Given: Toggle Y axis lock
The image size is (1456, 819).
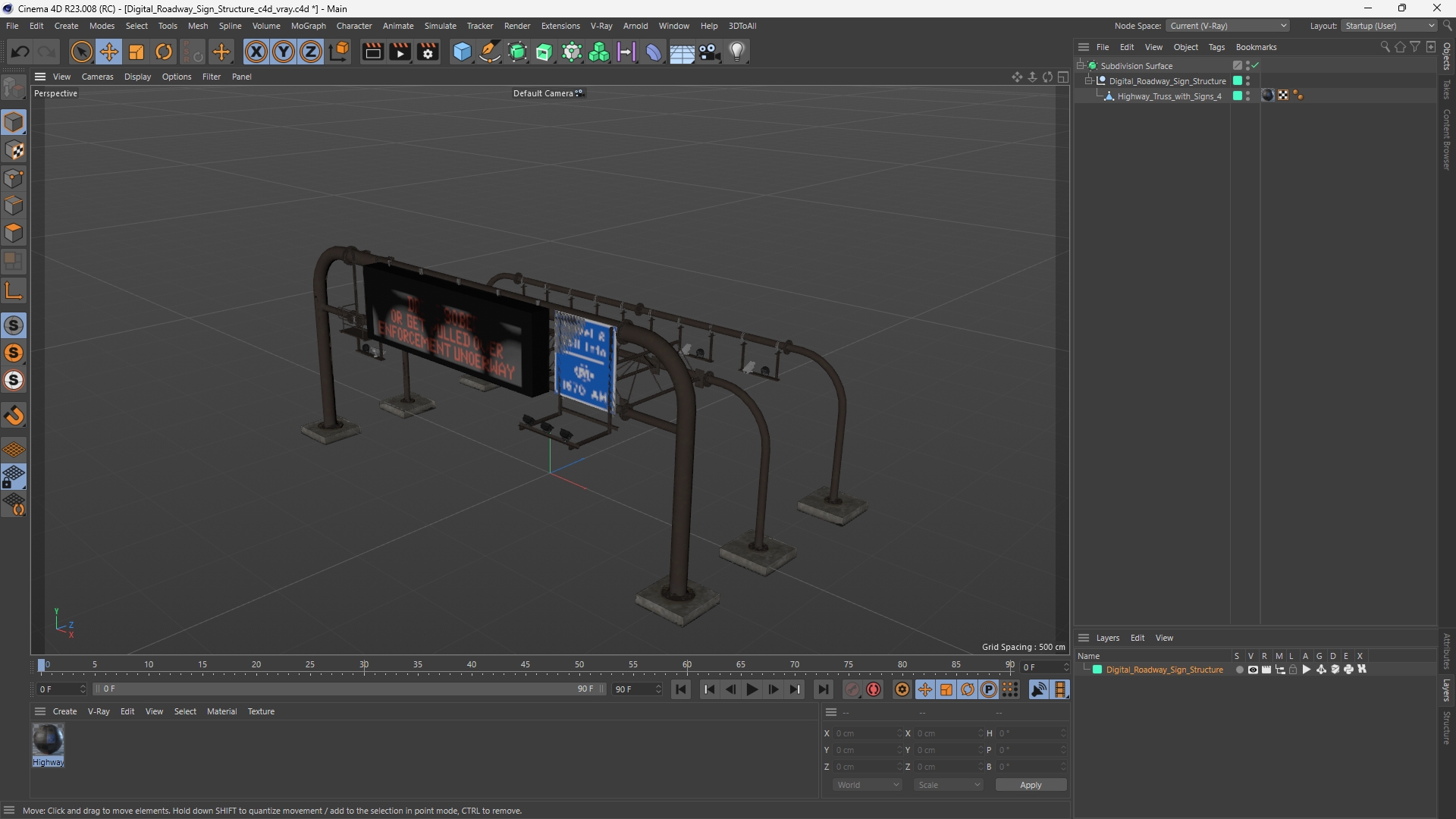Looking at the screenshot, I should 284,52.
